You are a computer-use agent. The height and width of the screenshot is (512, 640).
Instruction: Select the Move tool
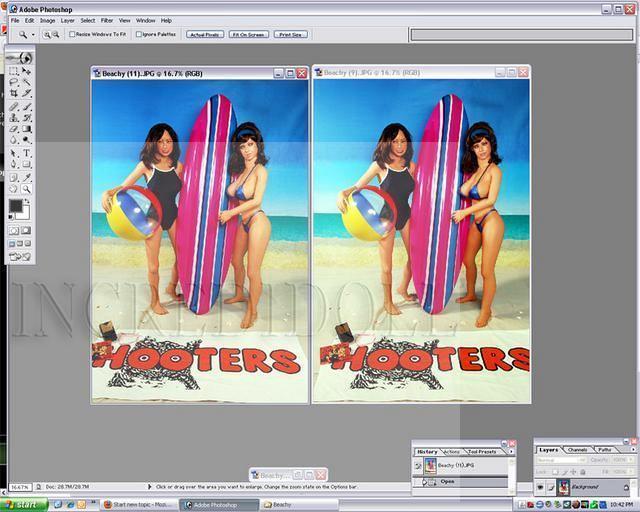[x=26, y=71]
